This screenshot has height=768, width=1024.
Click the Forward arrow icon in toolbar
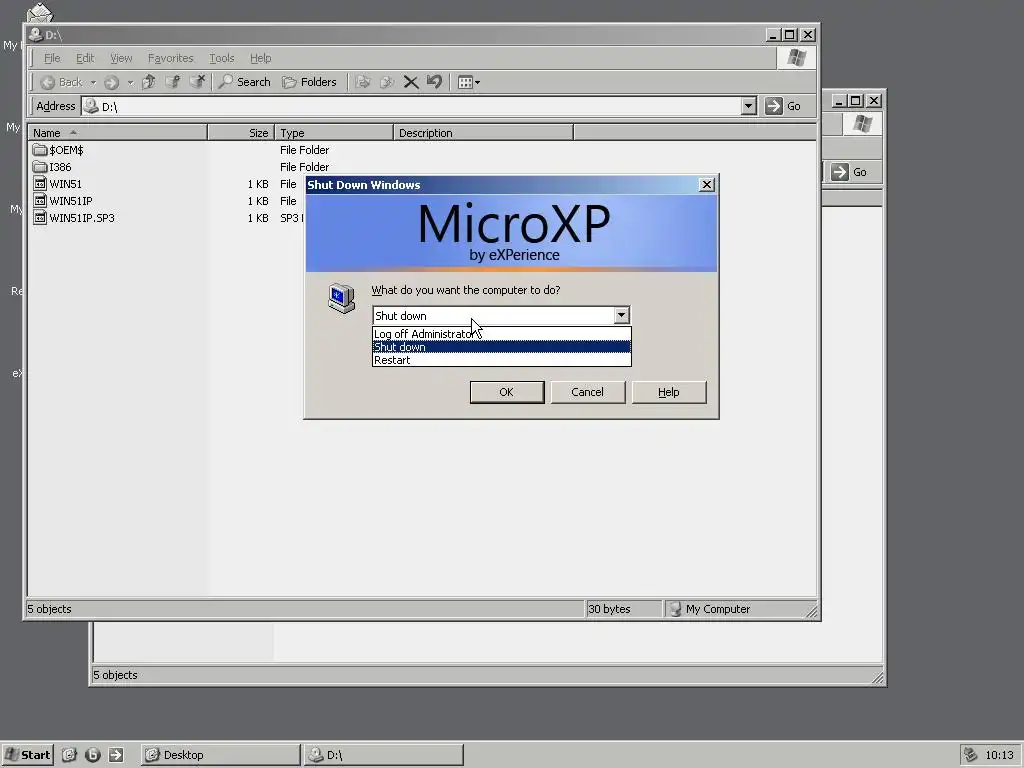point(111,82)
